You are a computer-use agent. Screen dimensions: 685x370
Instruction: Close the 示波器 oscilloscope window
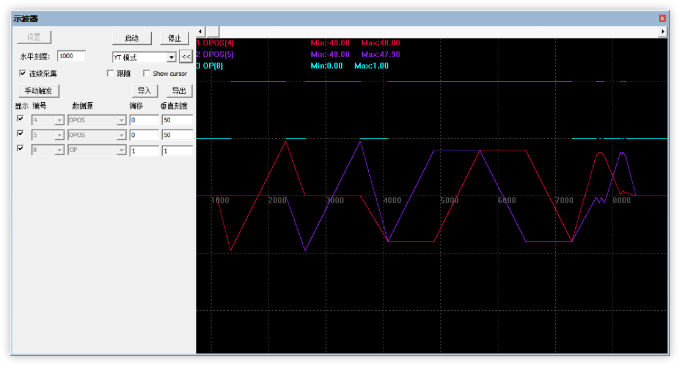click(x=662, y=18)
